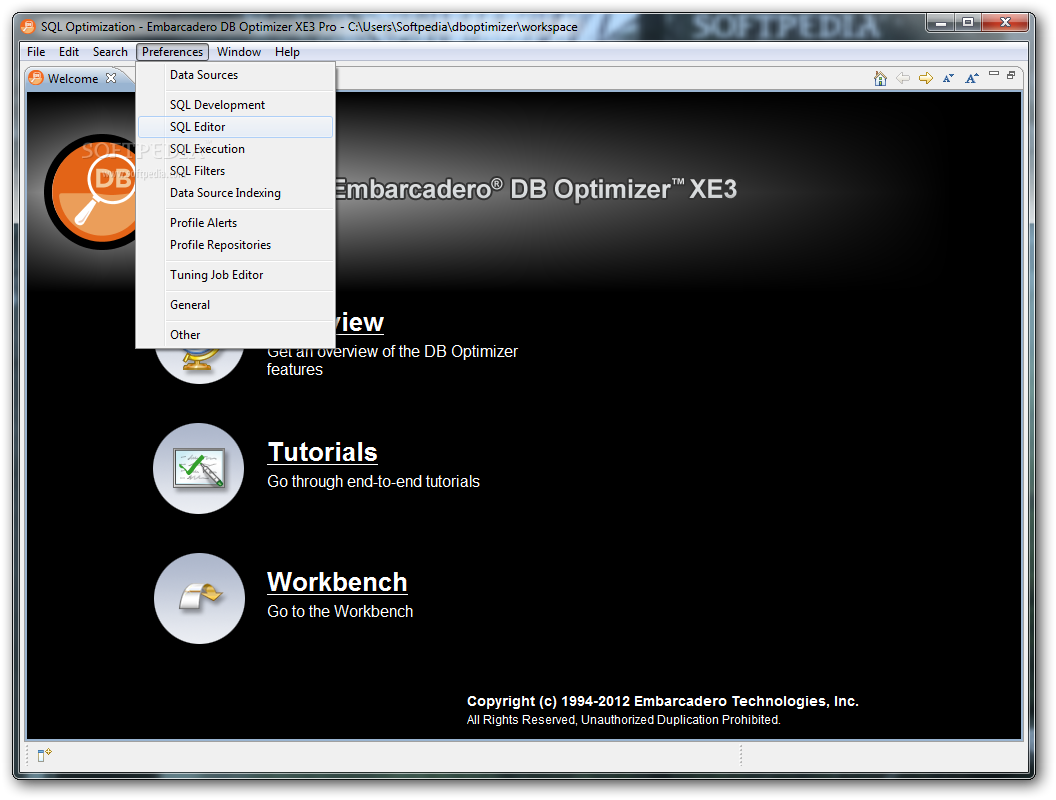
Task: Open Other preferences entry
Action: [236, 335]
